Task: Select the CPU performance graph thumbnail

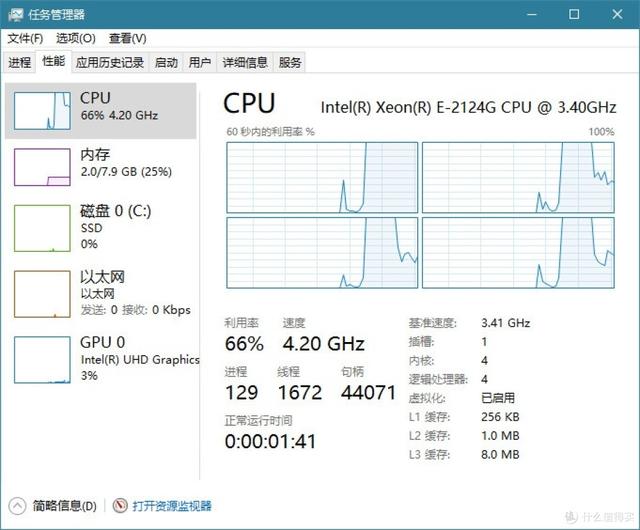Action: (x=42, y=111)
